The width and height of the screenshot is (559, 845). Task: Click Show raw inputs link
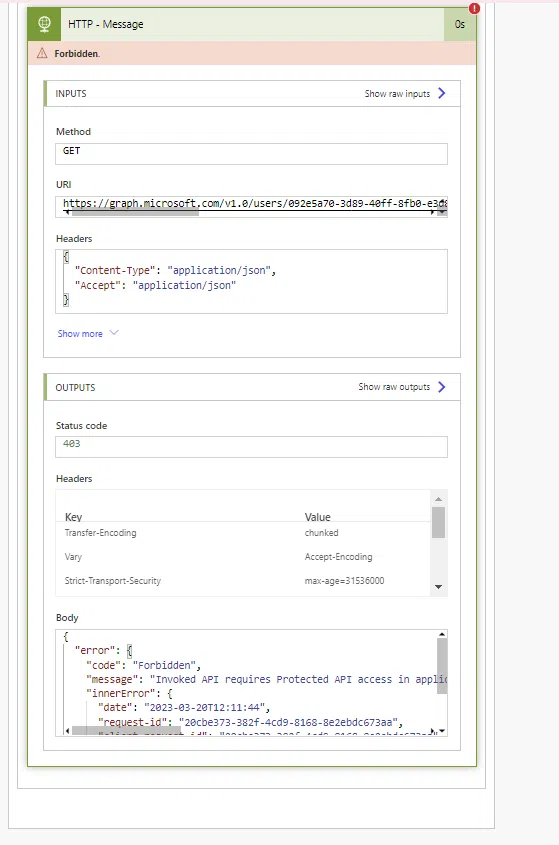397,94
